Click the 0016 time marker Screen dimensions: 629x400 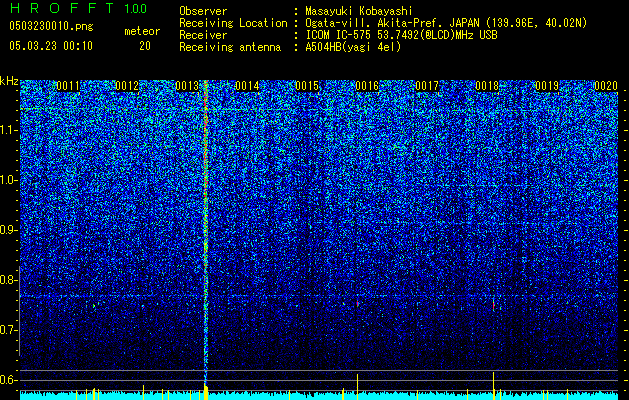point(367,86)
